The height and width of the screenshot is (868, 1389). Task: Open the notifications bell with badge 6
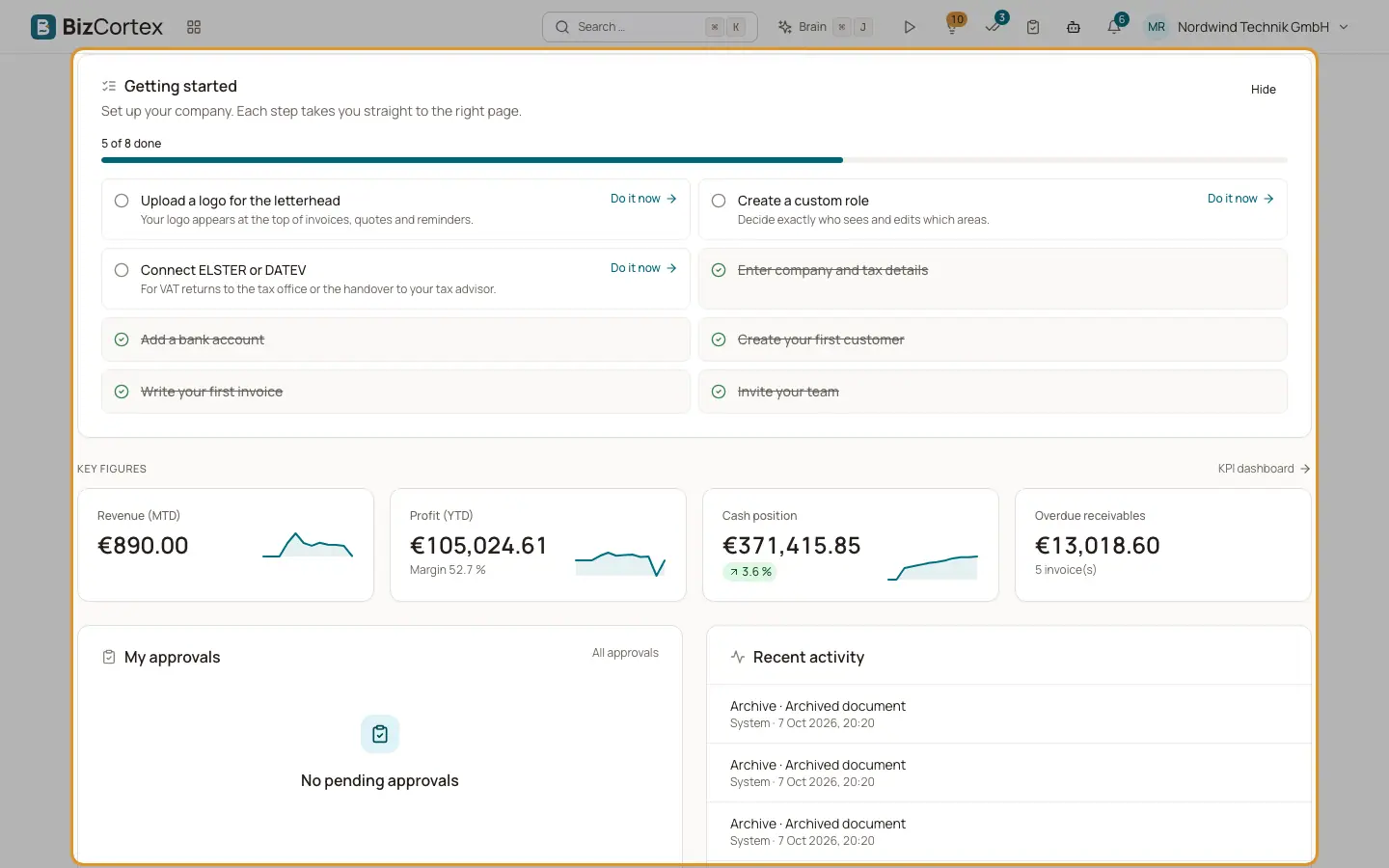point(1115,26)
